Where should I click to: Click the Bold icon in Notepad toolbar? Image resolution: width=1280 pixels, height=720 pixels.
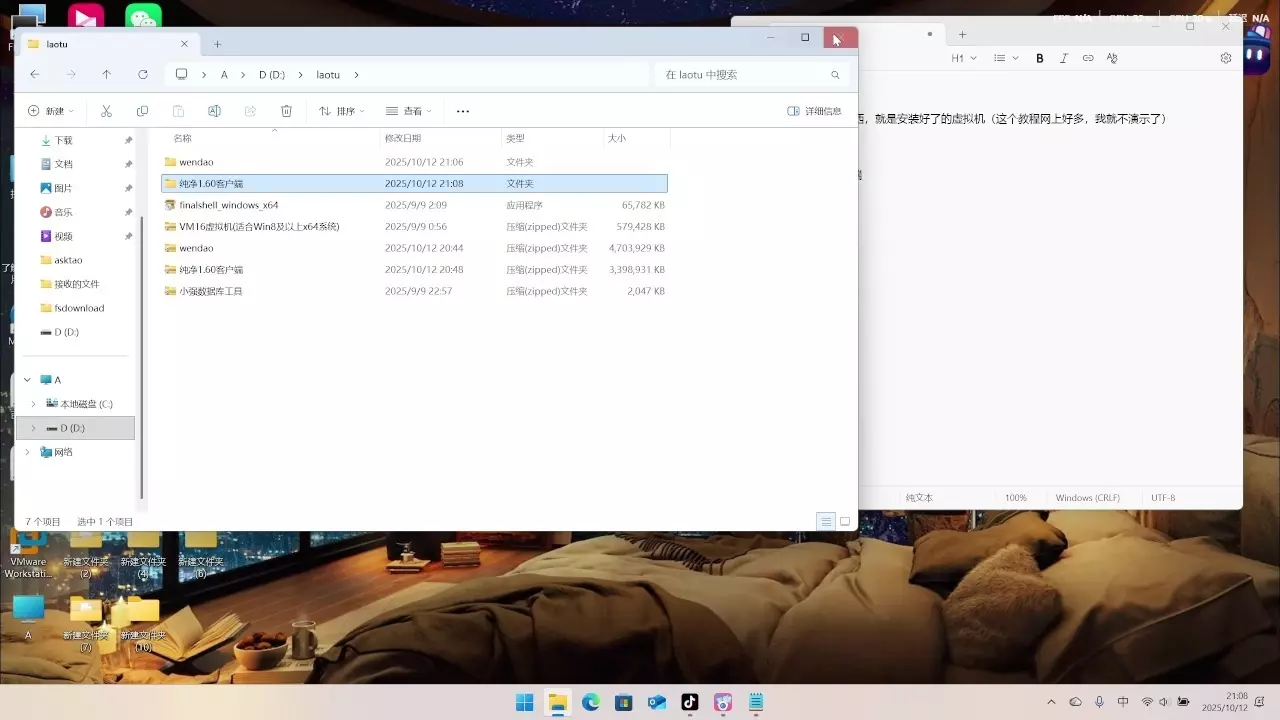(1040, 58)
